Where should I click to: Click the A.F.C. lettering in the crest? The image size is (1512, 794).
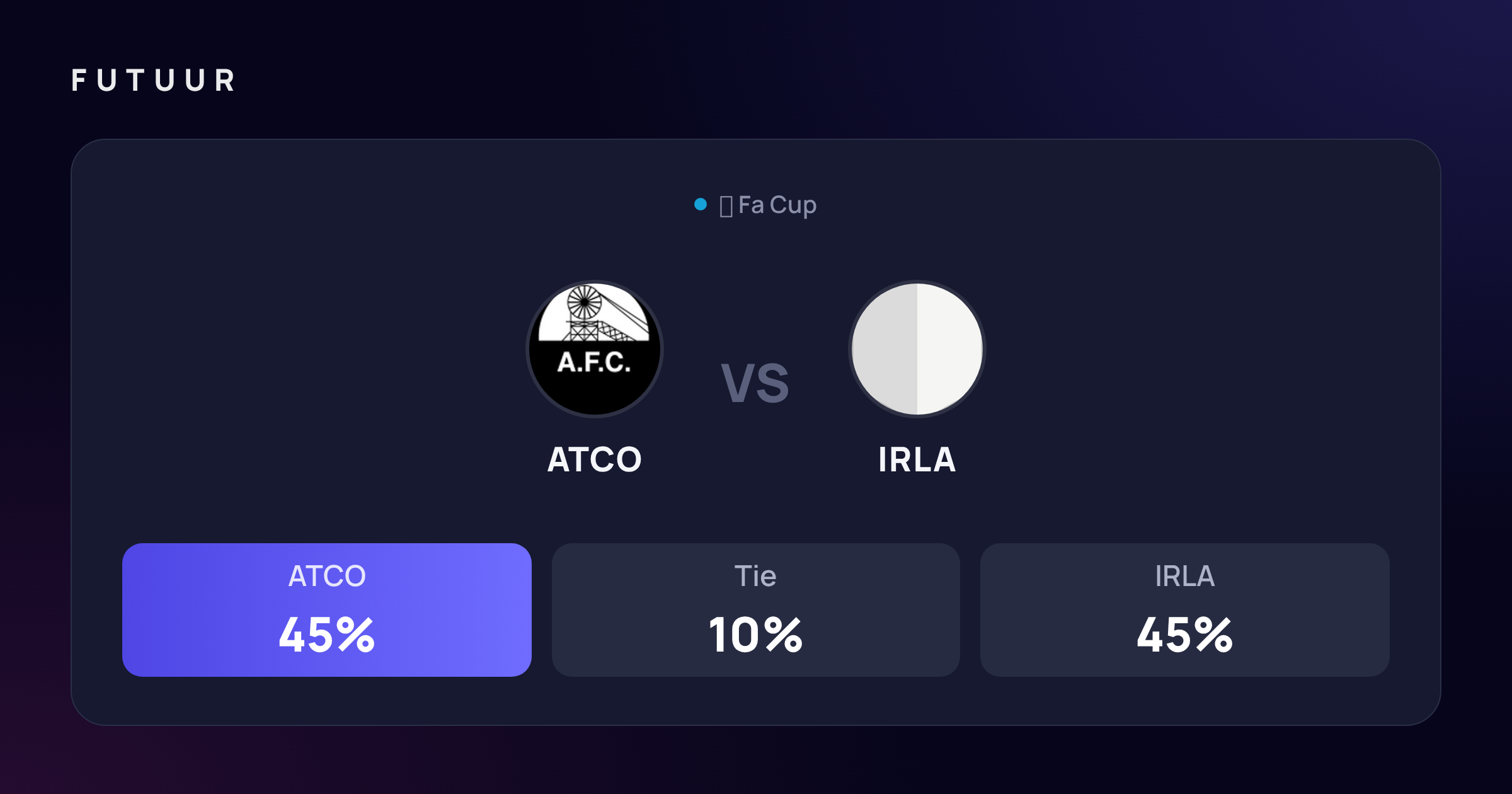594,362
